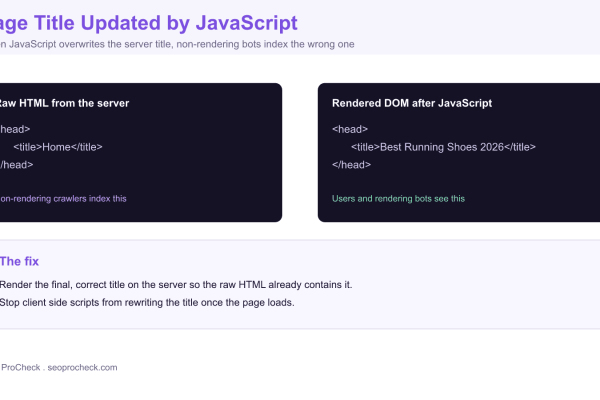Select the '<title>Home</title>' code line
Viewport: 600px width, 400px height.
58,147
